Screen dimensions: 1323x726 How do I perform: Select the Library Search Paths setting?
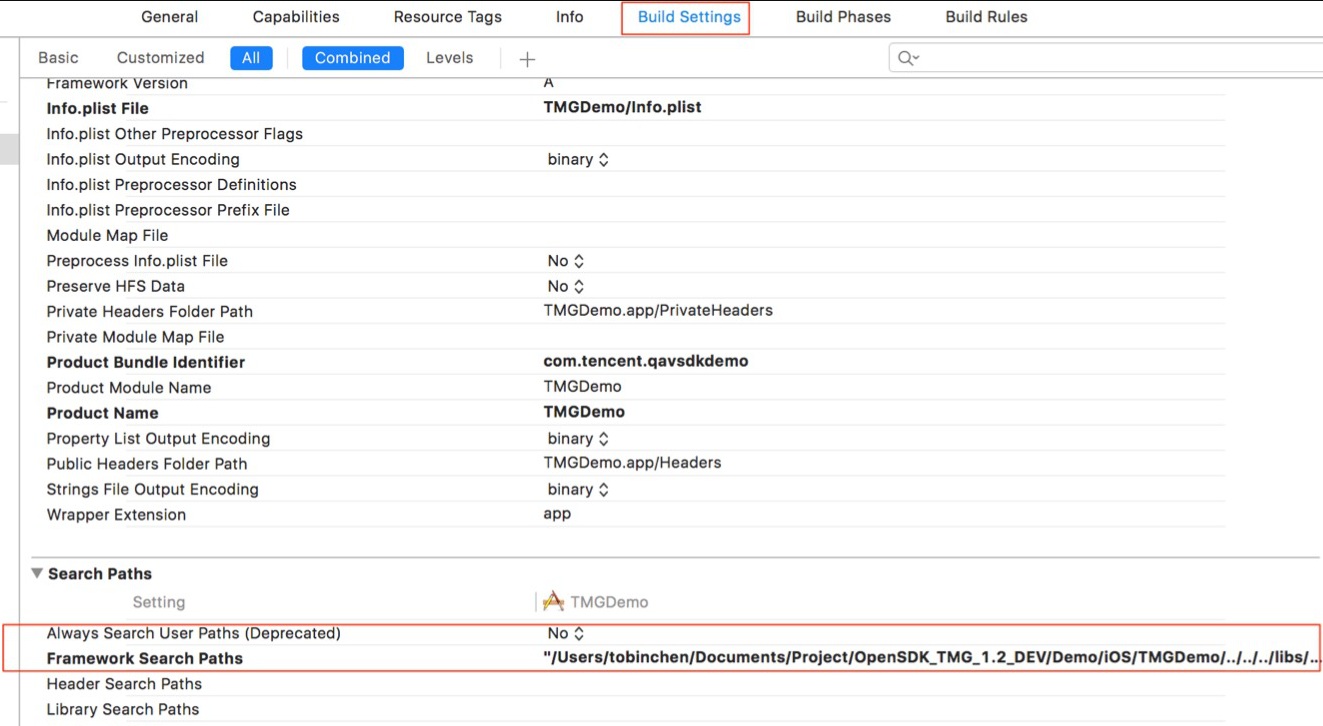coord(123,709)
